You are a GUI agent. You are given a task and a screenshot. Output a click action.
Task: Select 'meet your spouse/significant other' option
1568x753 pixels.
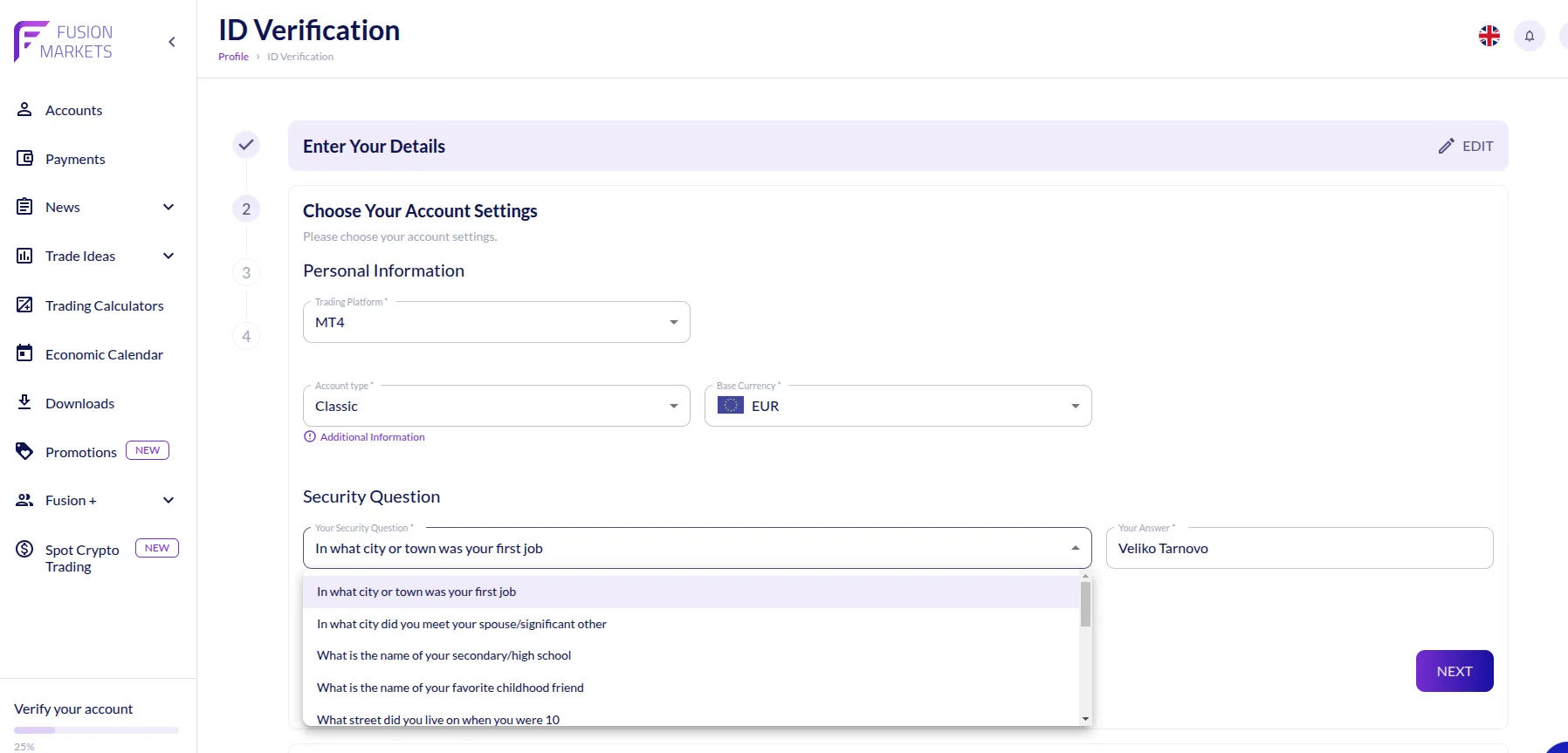(x=691, y=624)
